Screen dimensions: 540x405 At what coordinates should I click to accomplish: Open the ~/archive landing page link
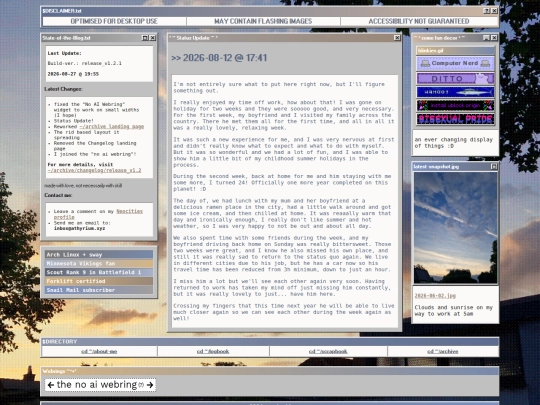point(112,126)
